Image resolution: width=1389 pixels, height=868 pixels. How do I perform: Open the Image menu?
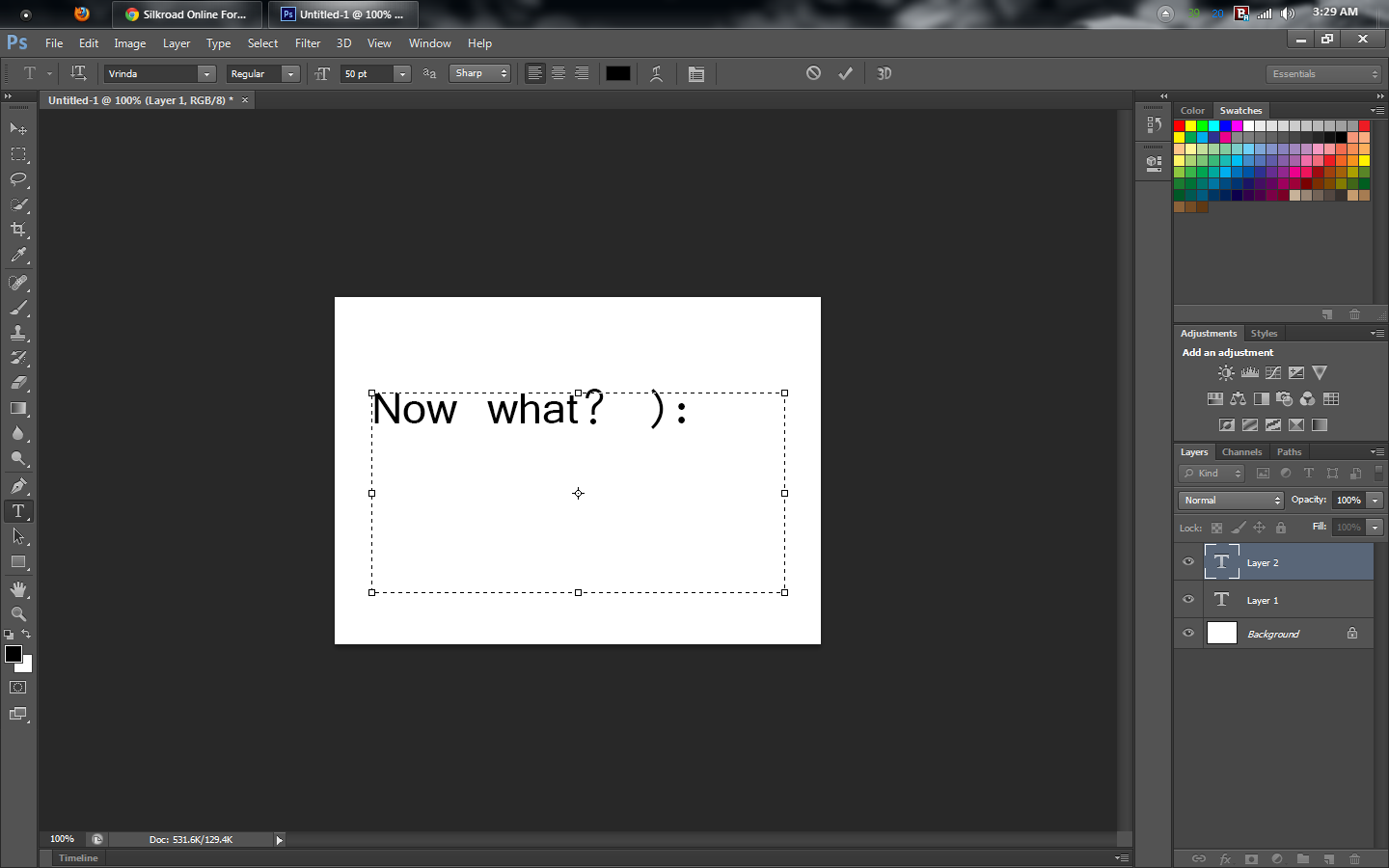pyautogui.click(x=129, y=42)
